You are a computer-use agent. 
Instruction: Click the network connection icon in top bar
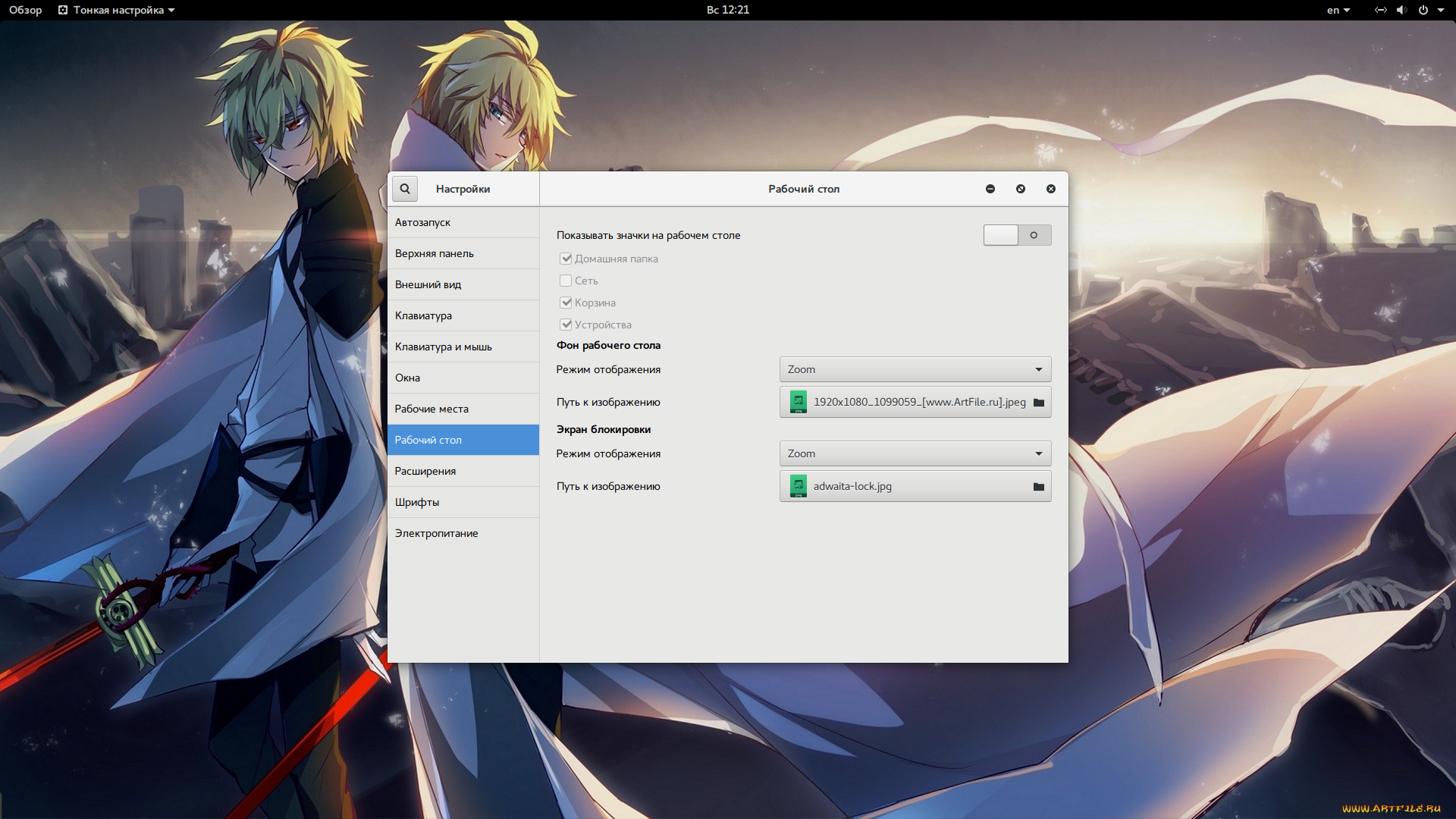tap(1380, 10)
